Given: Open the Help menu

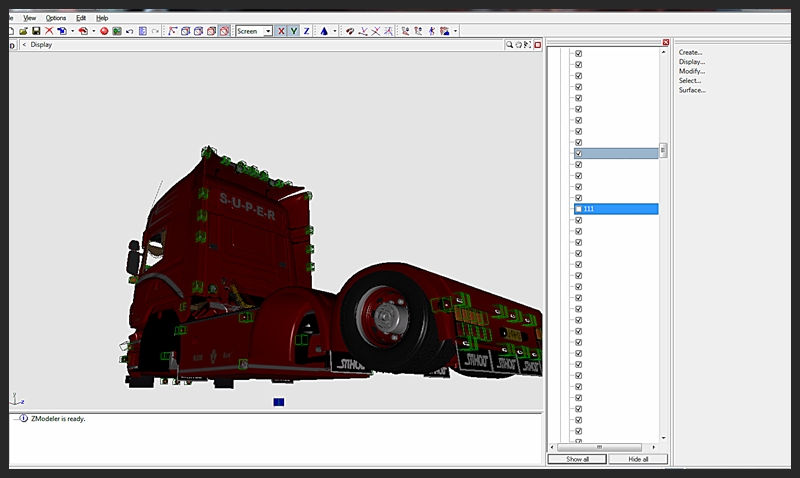Looking at the screenshot, I should 102,18.
